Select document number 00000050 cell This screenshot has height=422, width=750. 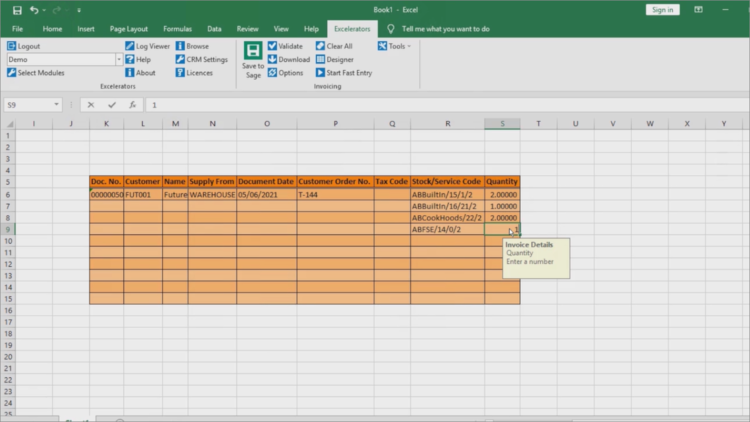[106, 195]
